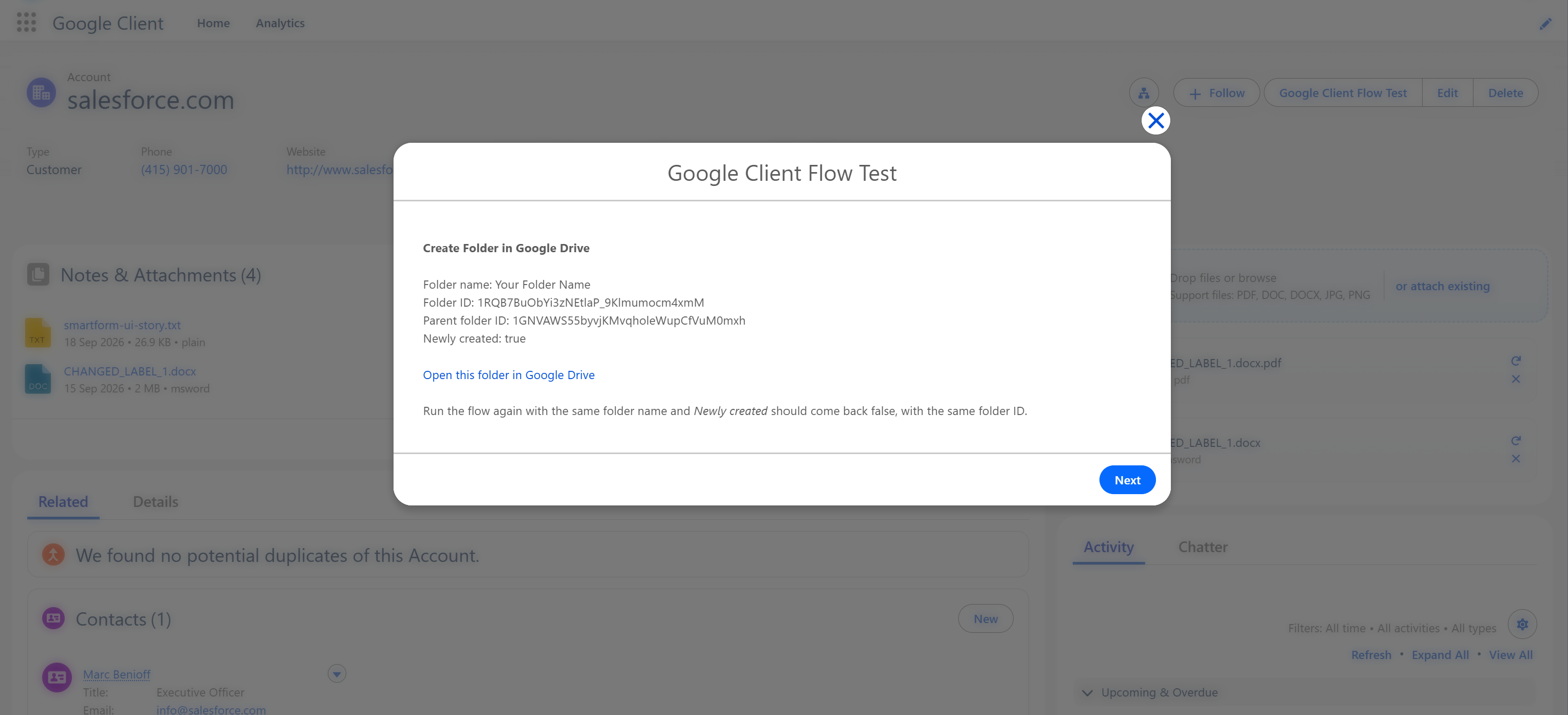Open the Marc Benioff row action dropdown
The width and height of the screenshot is (1568, 715).
coord(337,673)
